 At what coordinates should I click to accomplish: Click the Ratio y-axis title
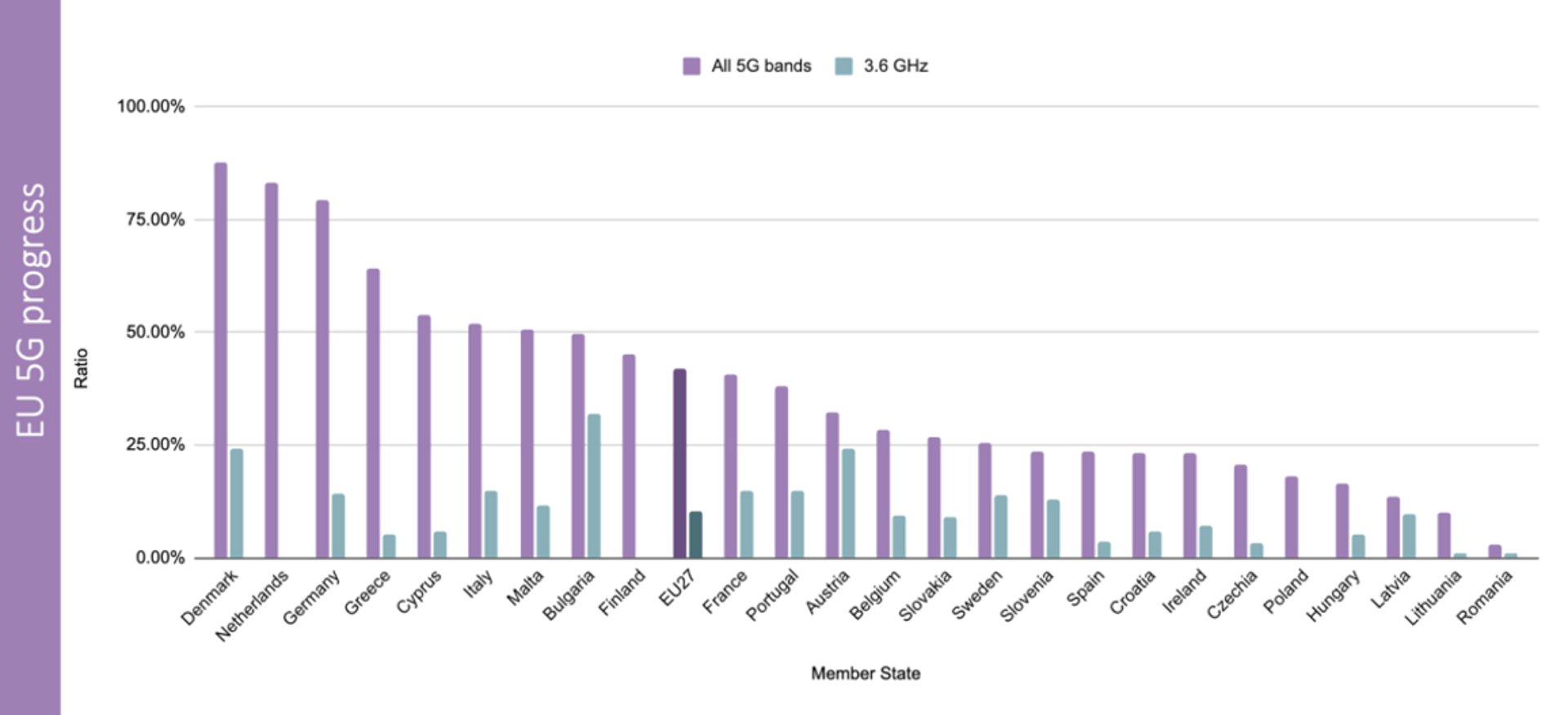(x=81, y=368)
